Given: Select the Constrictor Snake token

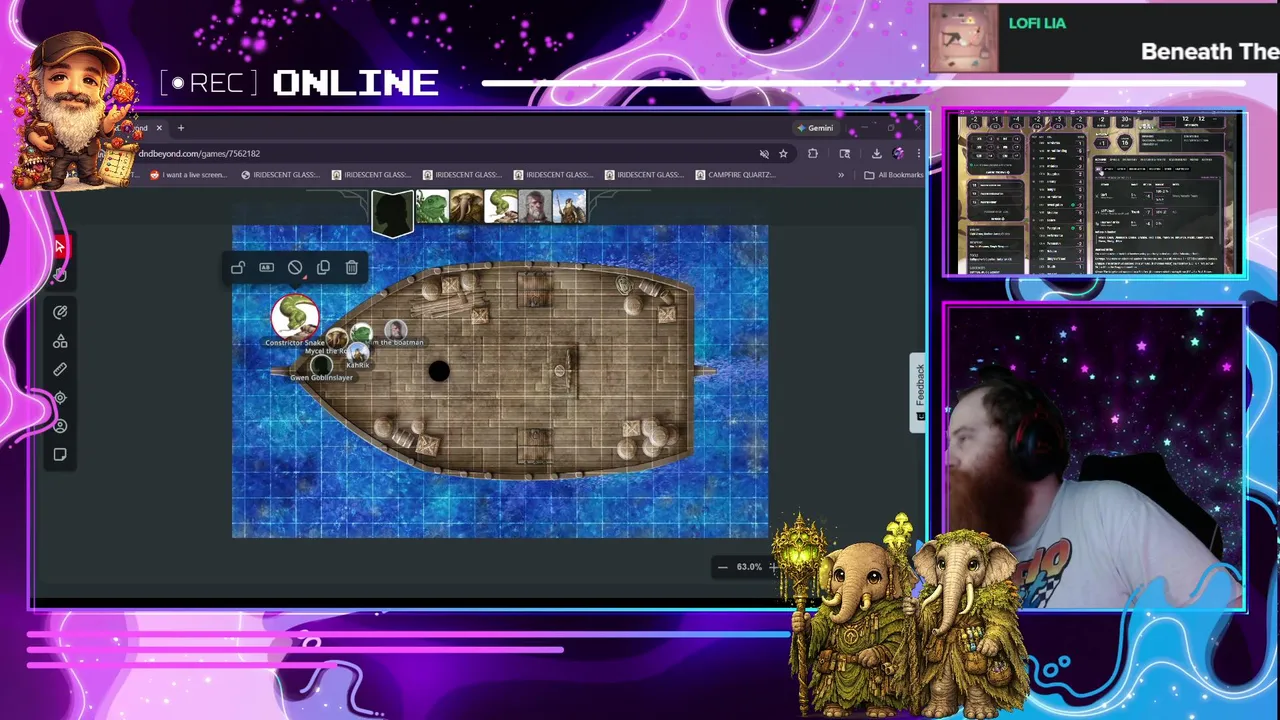Looking at the screenshot, I should (294, 317).
